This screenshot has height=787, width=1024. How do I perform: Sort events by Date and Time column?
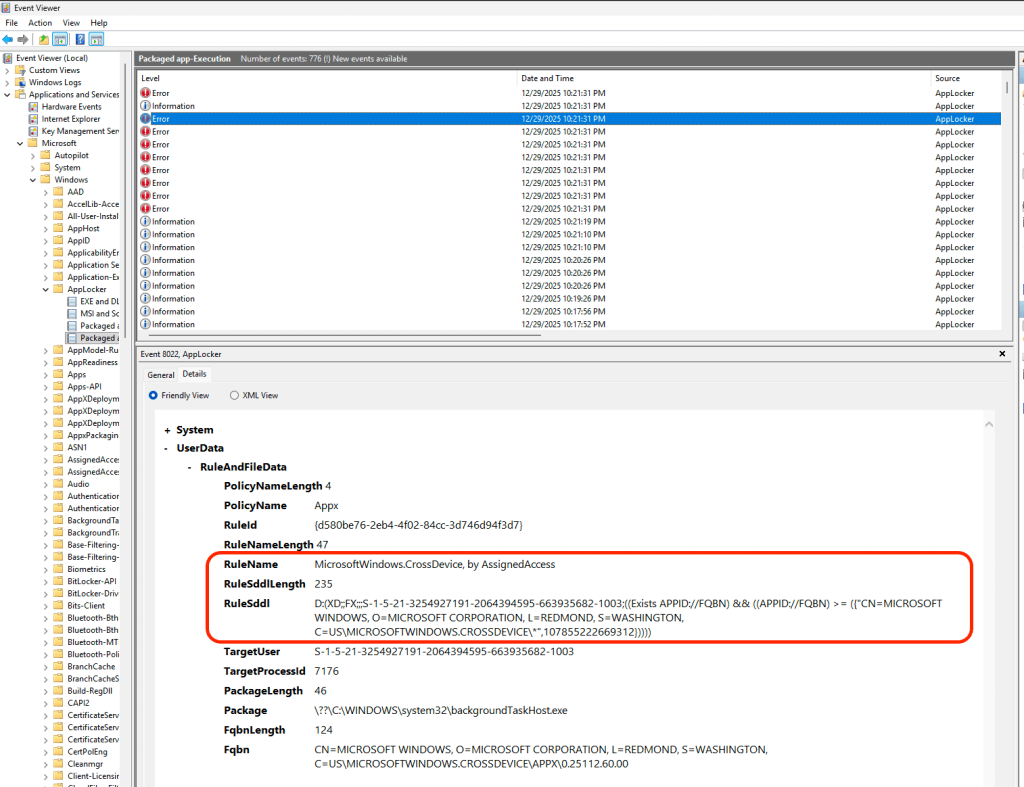coord(547,78)
